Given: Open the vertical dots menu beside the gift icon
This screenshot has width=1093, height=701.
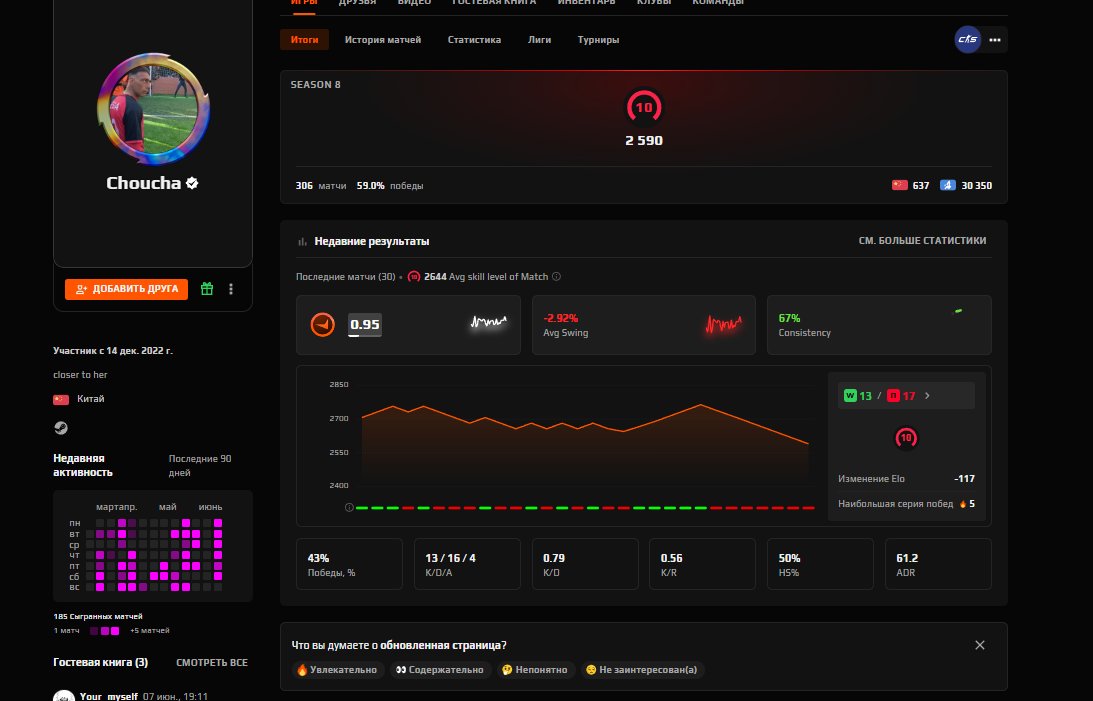Looking at the screenshot, I should 231,288.
